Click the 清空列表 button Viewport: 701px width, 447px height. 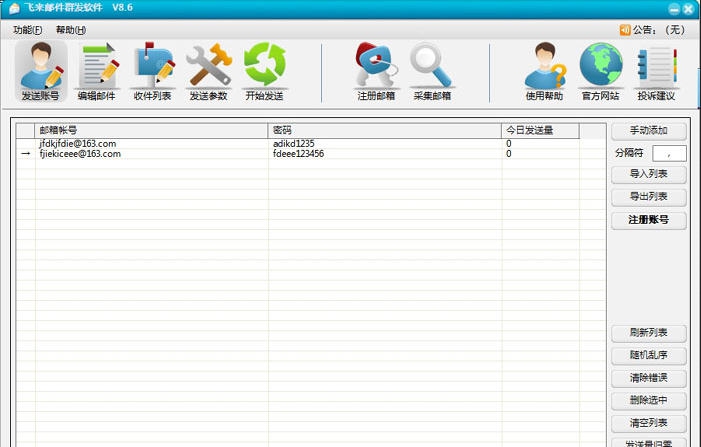[649, 423]
